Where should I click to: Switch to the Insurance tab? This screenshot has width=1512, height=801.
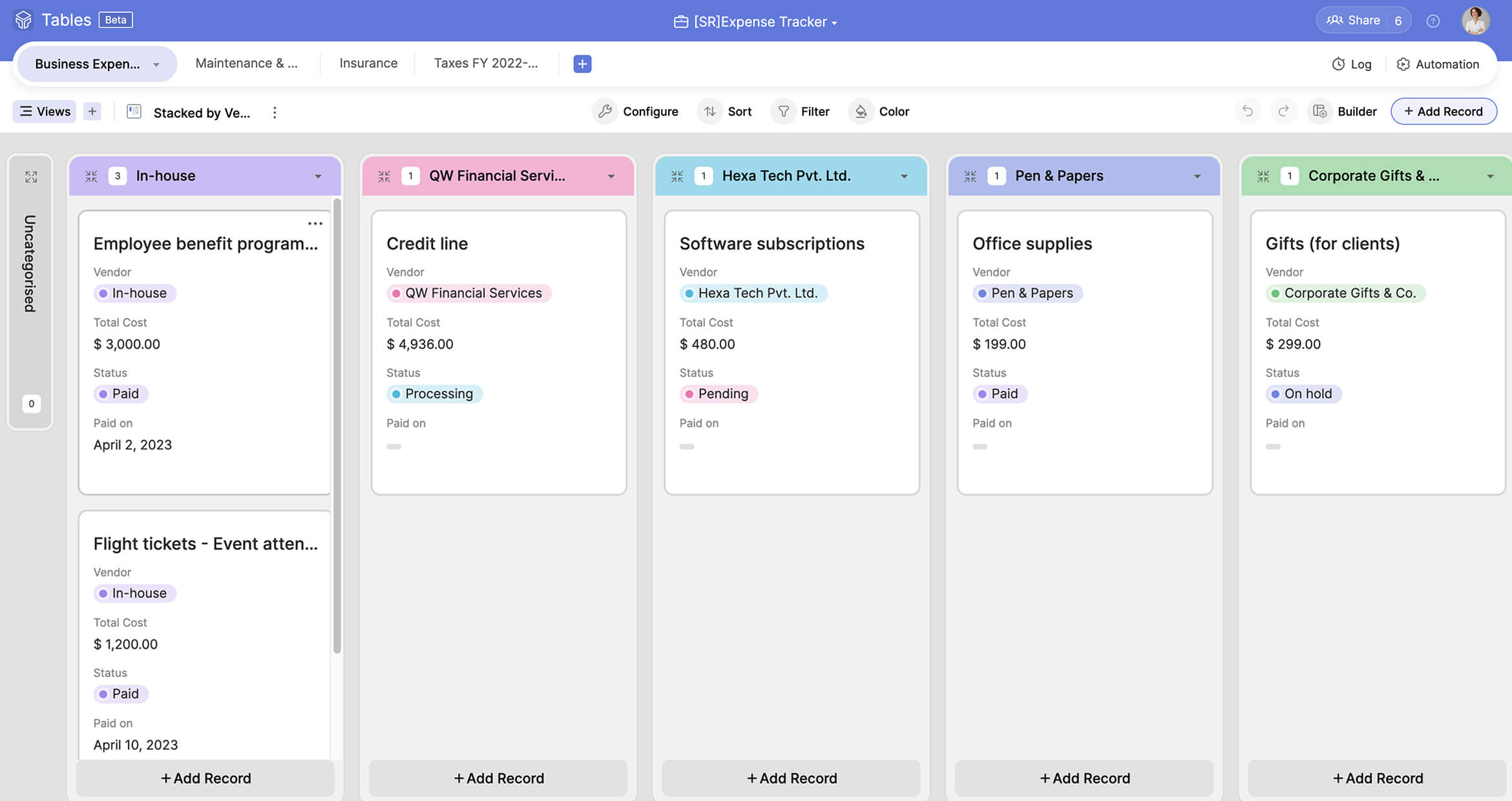pos(368,63)
